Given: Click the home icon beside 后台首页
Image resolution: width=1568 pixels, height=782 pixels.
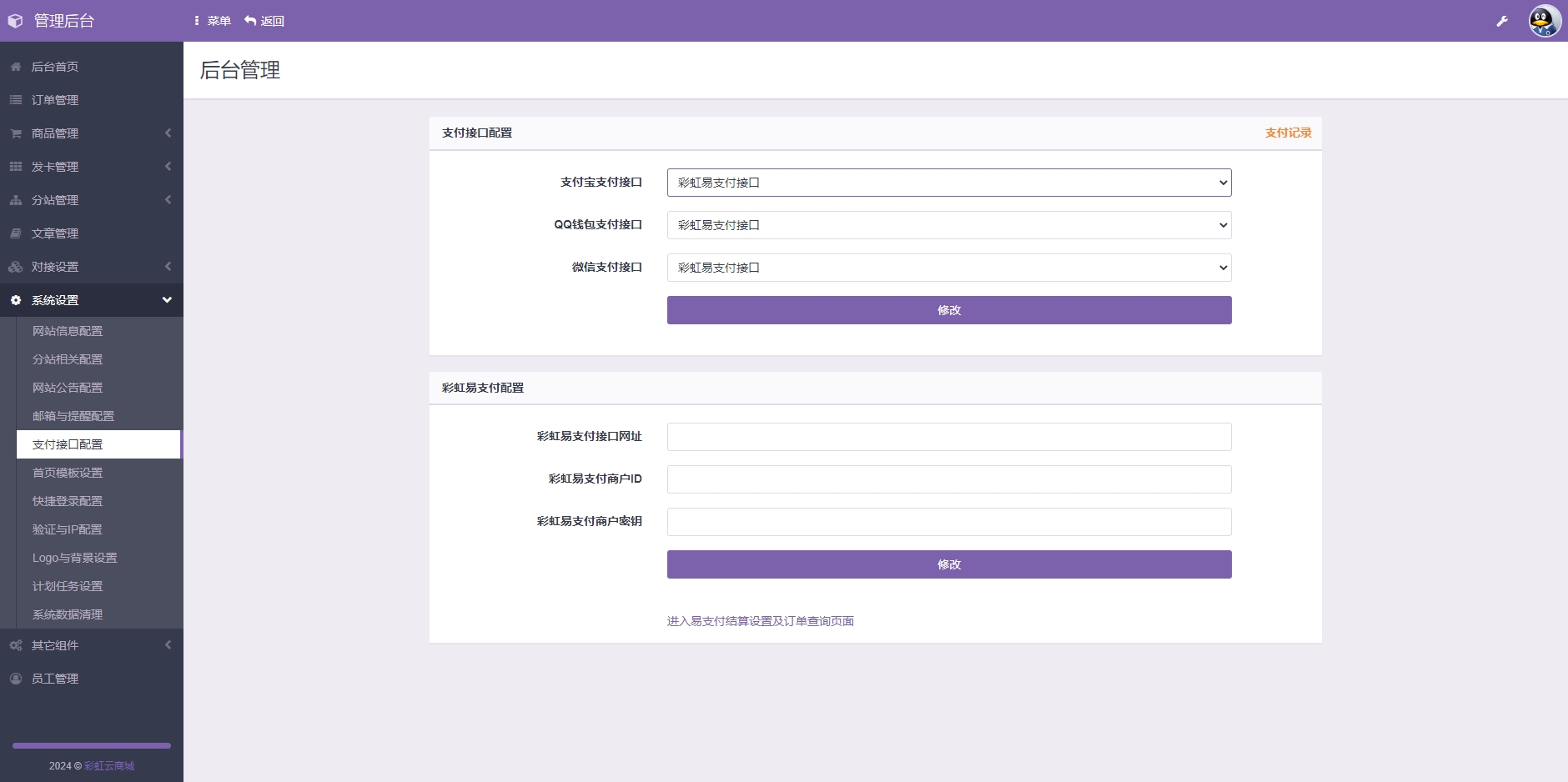Looking at the screenshot, I should tap(16, 67).
